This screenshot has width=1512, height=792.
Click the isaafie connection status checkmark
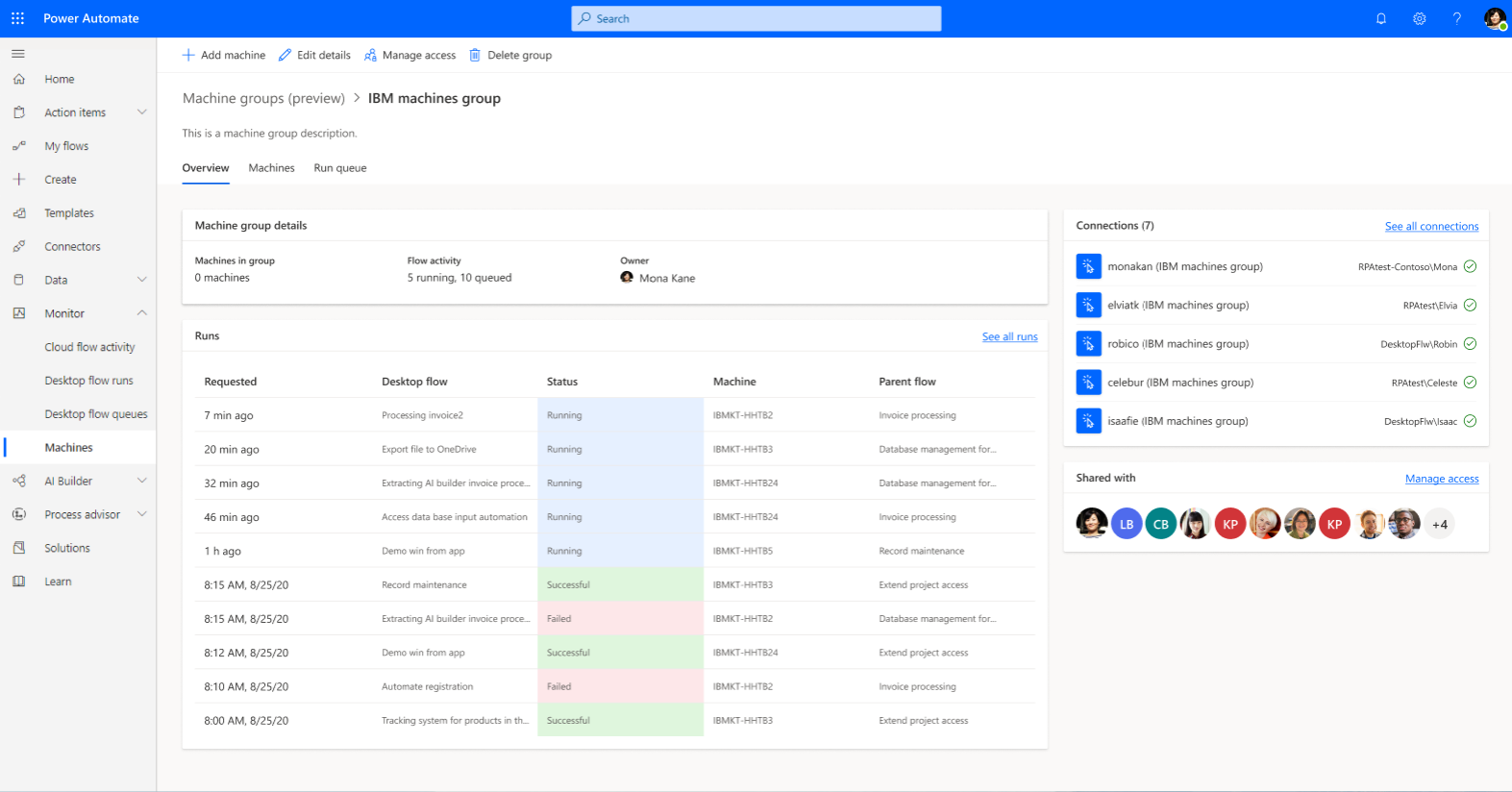tap(1470, 421)
